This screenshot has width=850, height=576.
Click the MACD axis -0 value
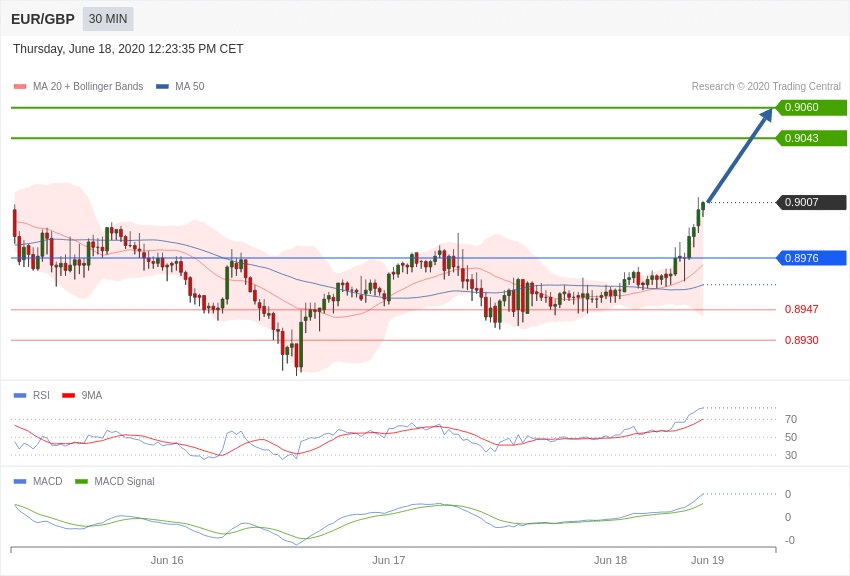[790, 540]
